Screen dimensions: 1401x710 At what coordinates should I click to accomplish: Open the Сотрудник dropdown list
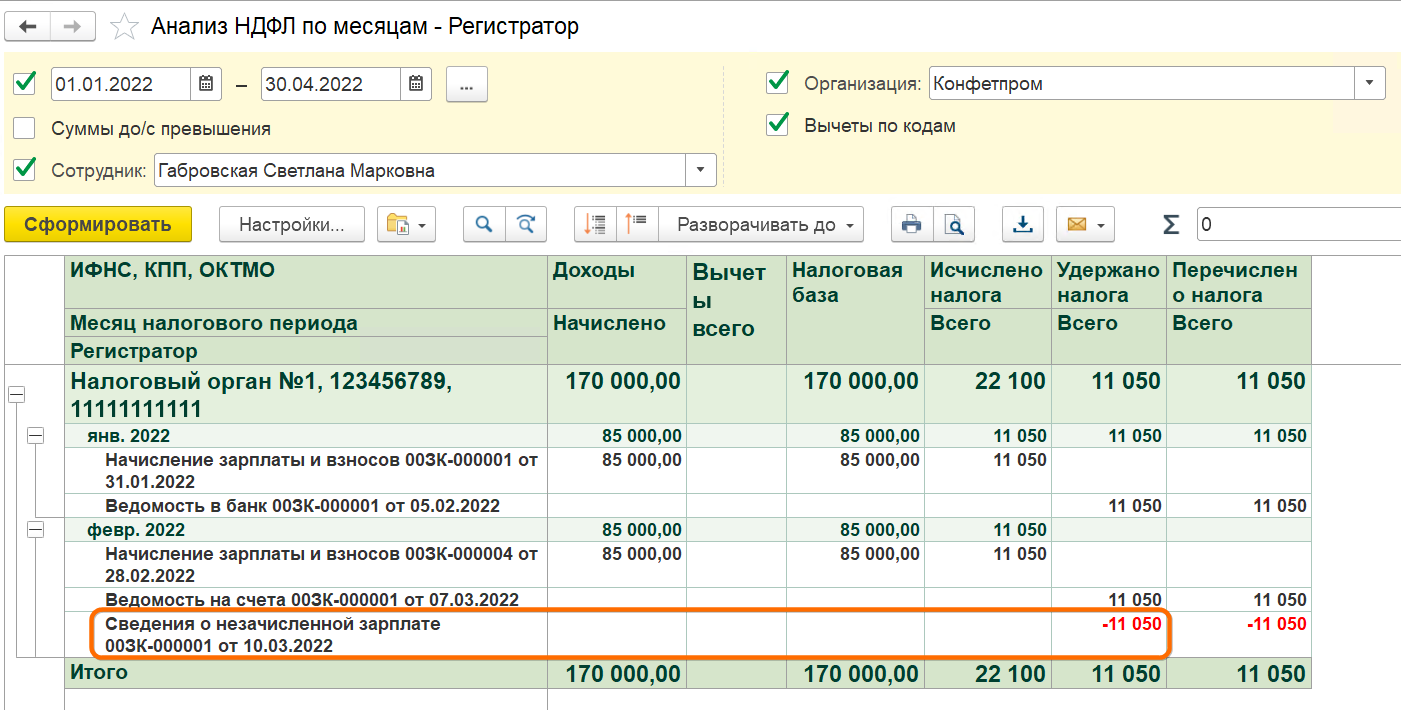tap(701, 170)
